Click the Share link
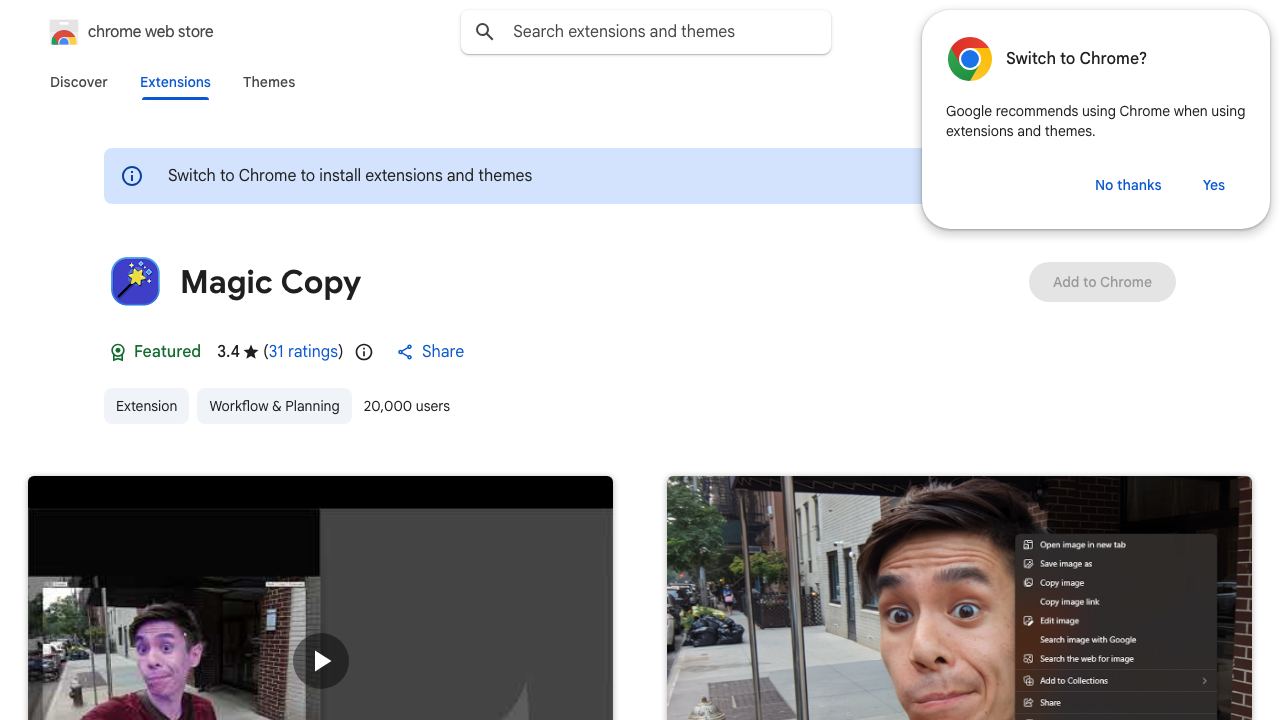1280x720 pixels. 443,352
